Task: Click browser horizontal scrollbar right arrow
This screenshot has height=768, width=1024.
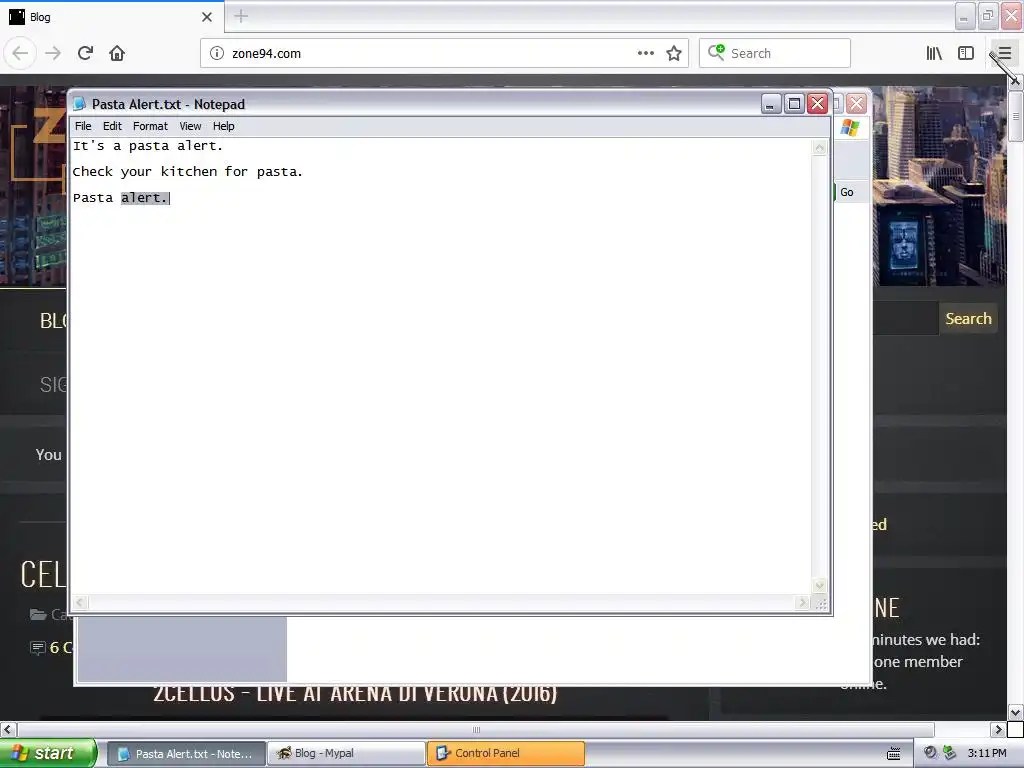Action: pos(998,729)
